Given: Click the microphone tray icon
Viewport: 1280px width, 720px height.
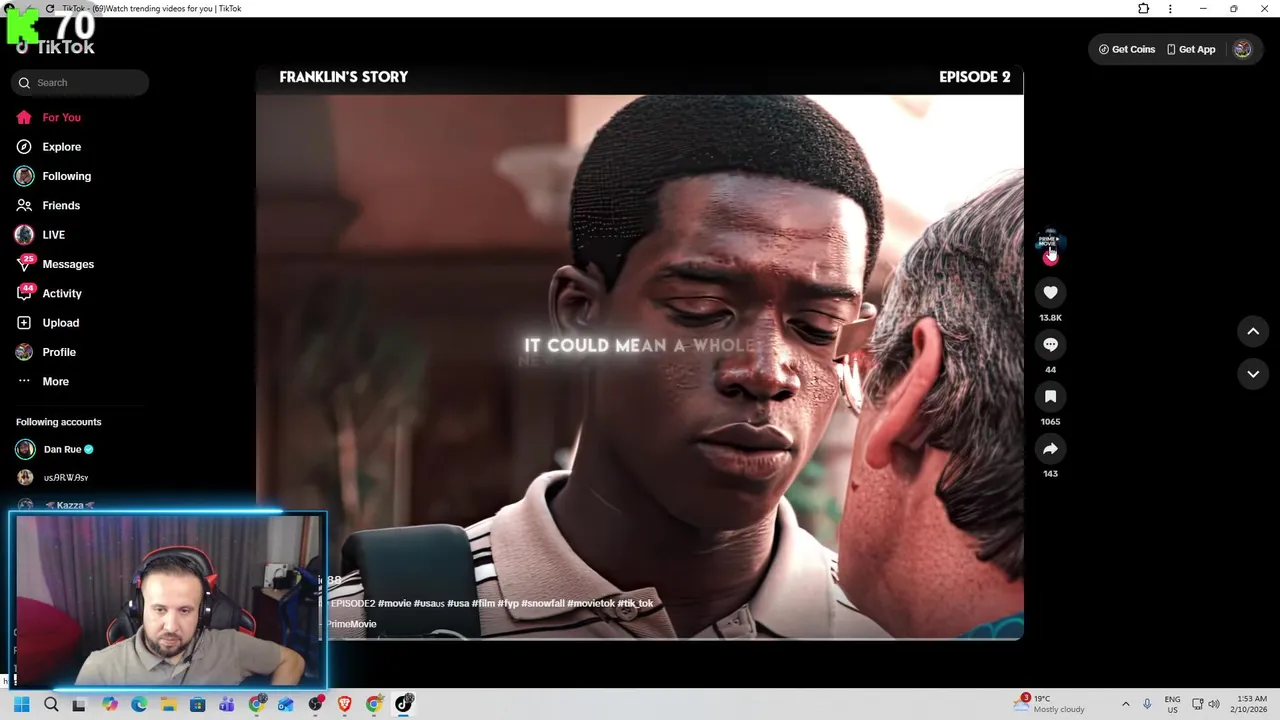Looking at the screenshot, I should click(x=1147, y=704).
